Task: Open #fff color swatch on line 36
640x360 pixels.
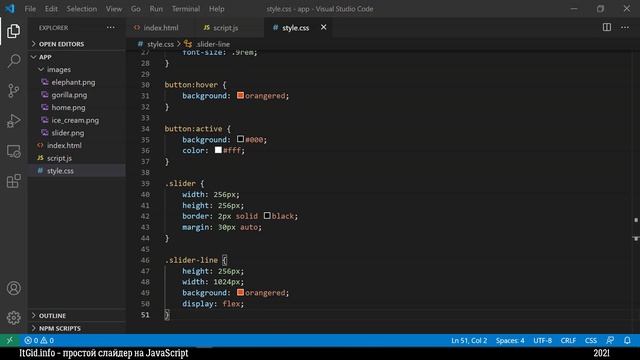Action: [x=218, y=150]
